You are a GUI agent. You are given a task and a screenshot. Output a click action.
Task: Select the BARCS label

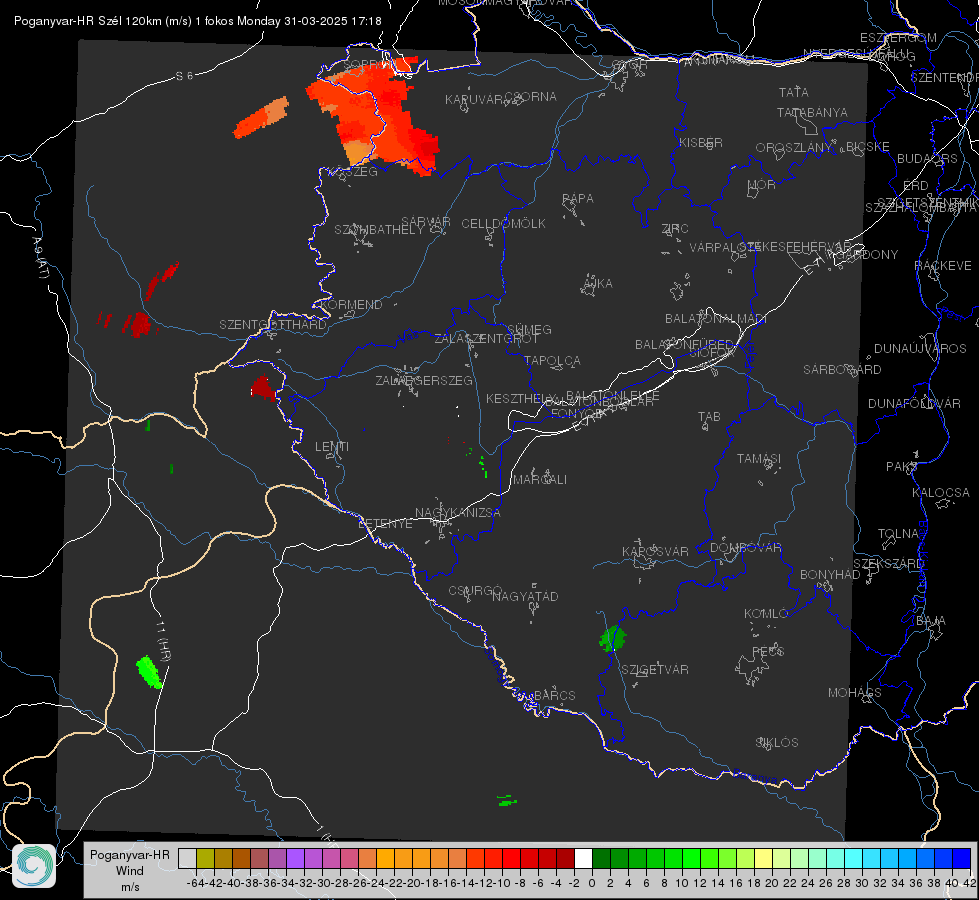tap(554, 696)
